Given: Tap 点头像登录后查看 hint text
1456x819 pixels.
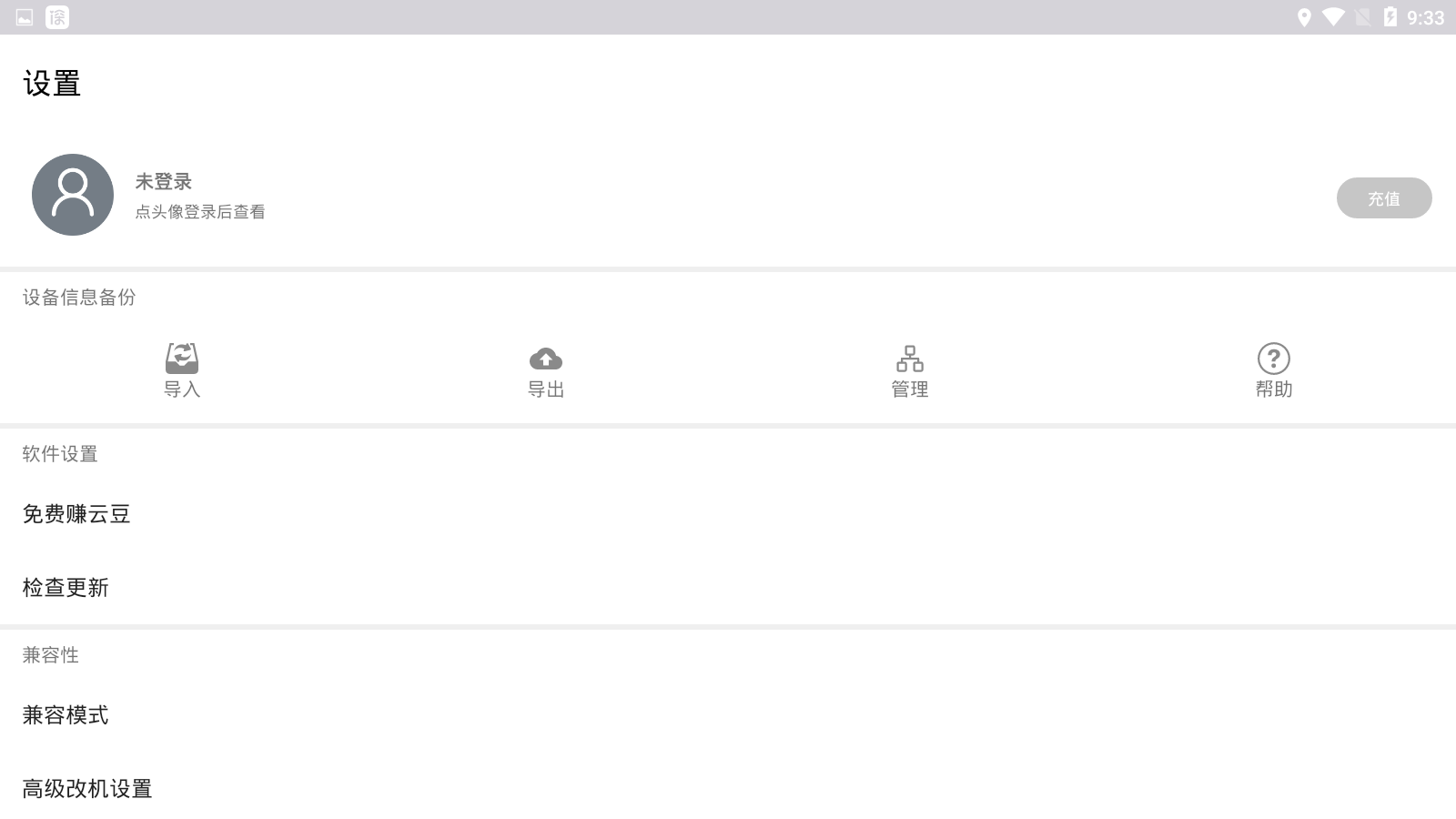Looking at the screenshot, I should (x=200, y=212).
